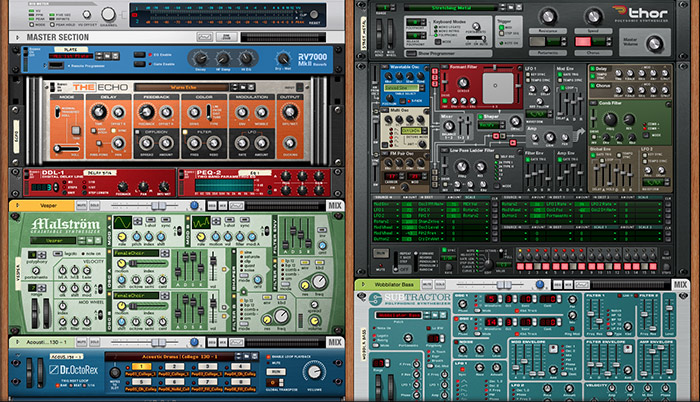Screen dimensions: 700x402
Task: Click Wobbilator Bass channel MIX button
Action: tap(680, 284)
